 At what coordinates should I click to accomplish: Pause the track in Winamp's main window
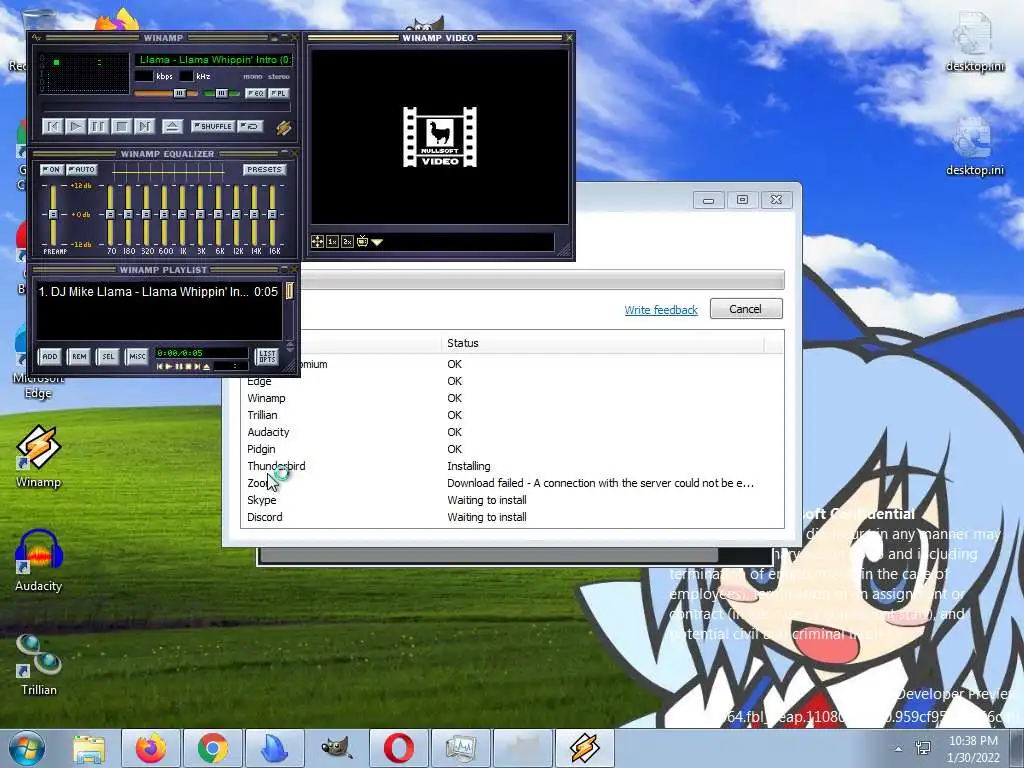point(99,126)
